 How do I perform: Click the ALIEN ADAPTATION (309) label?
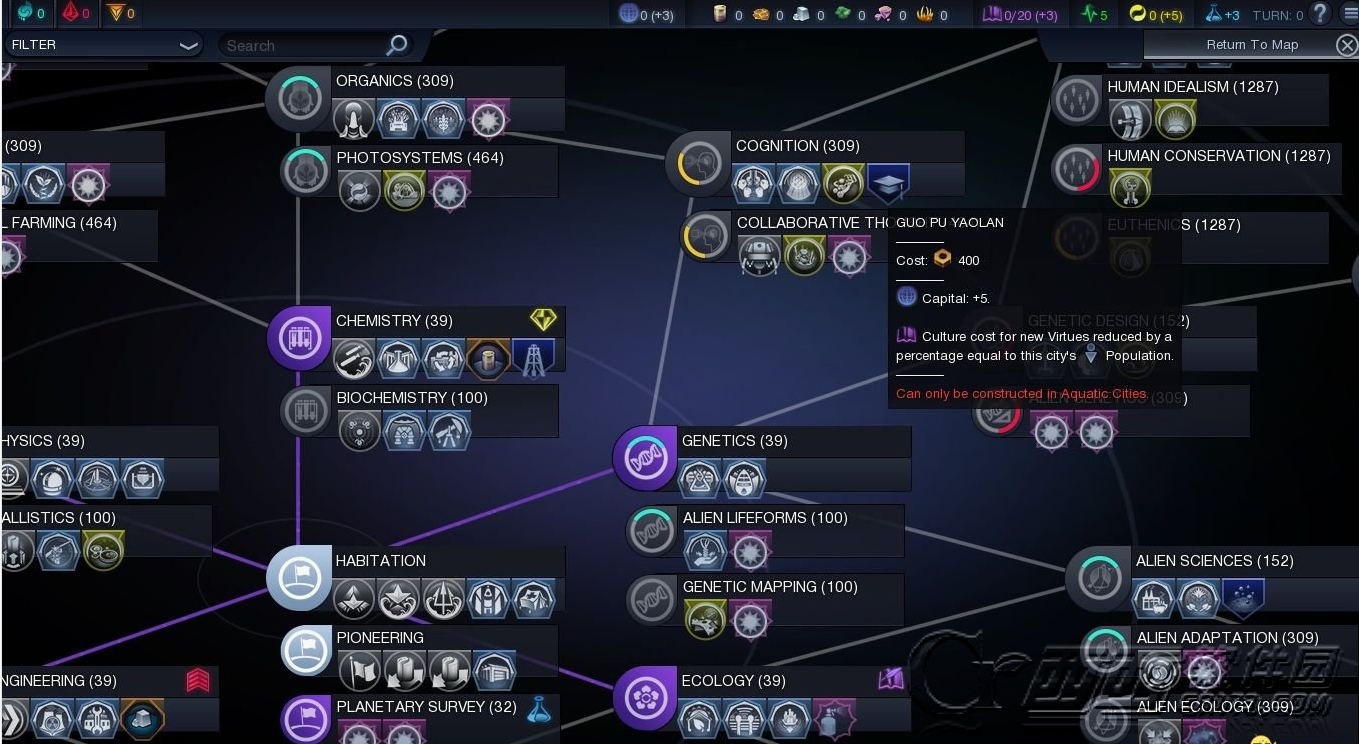pos(1228,638)
